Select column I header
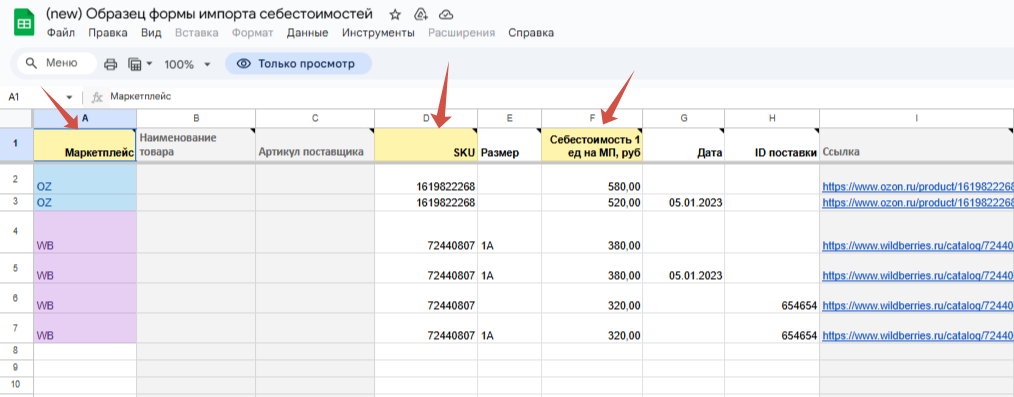This screenshot has width=1014, height=397. tap(916, 118)
